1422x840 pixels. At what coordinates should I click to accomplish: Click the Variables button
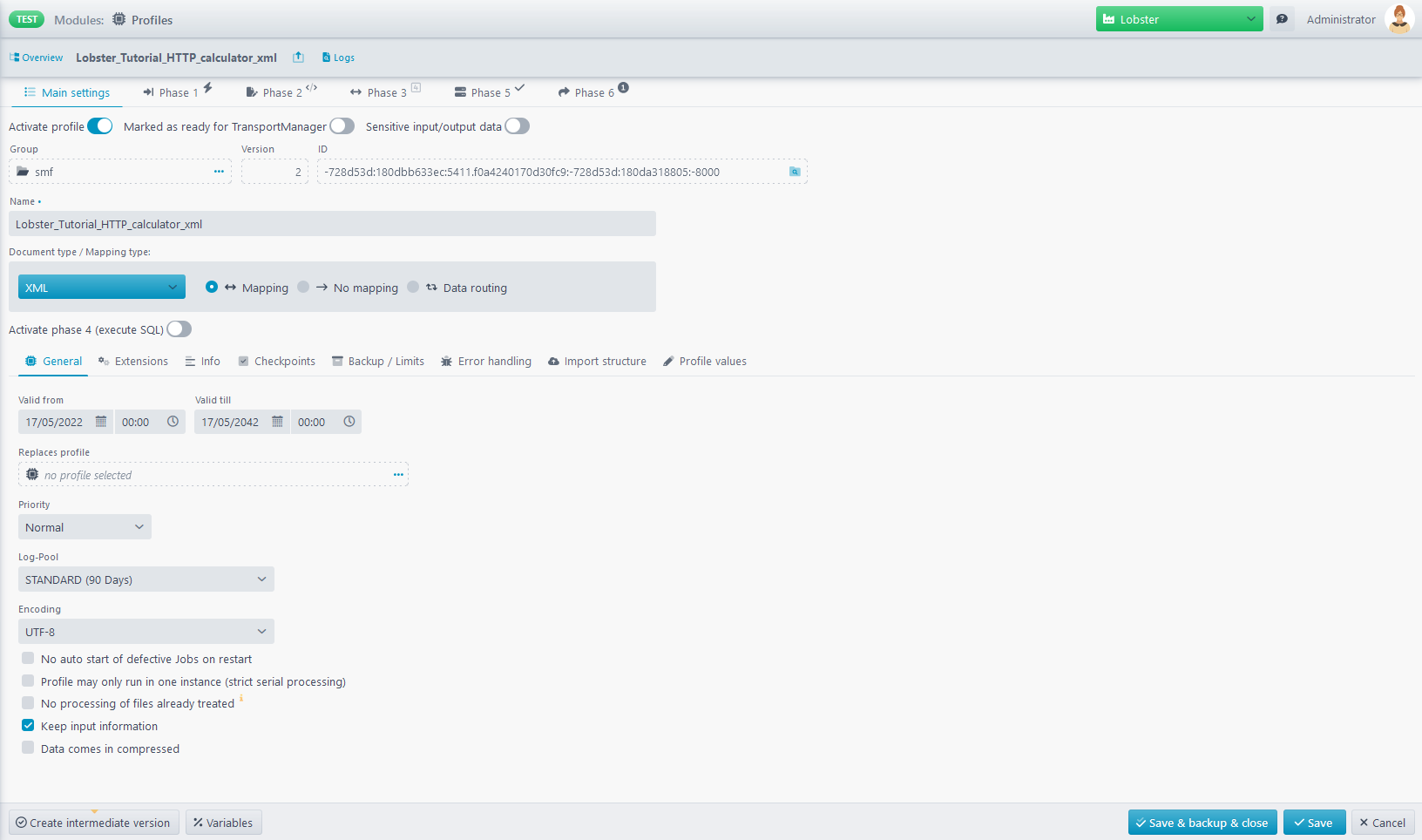pos(224,823)
